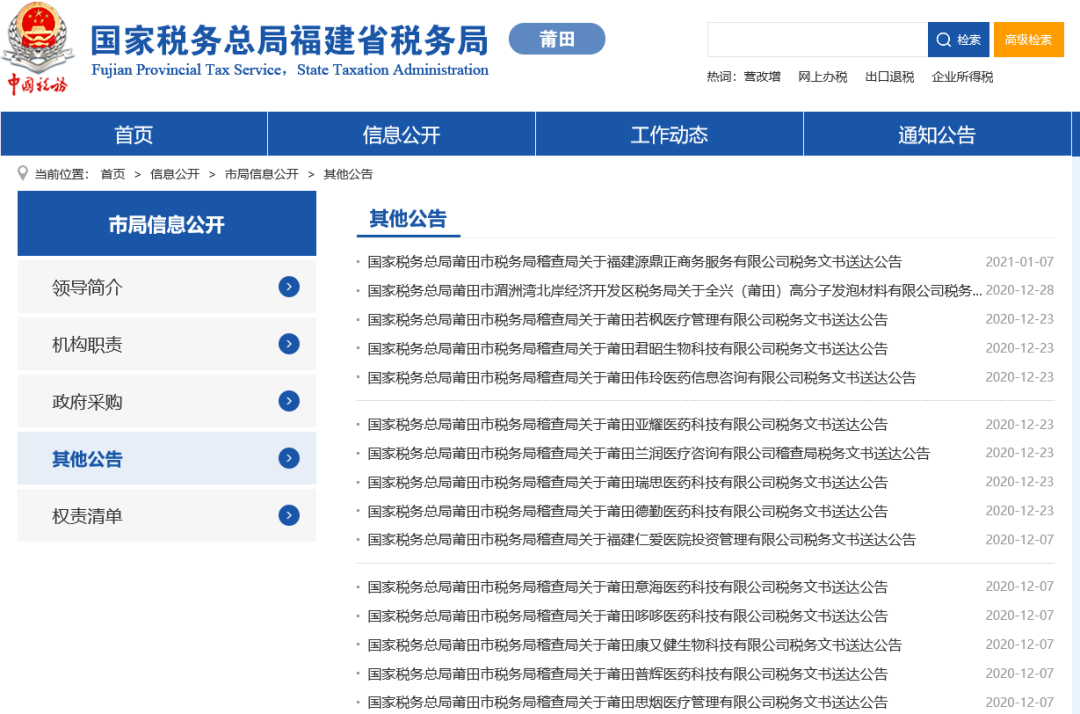Click breadcrumb link 其他公告
This screenshot has width=1080, height=714.
coord(348,174)
